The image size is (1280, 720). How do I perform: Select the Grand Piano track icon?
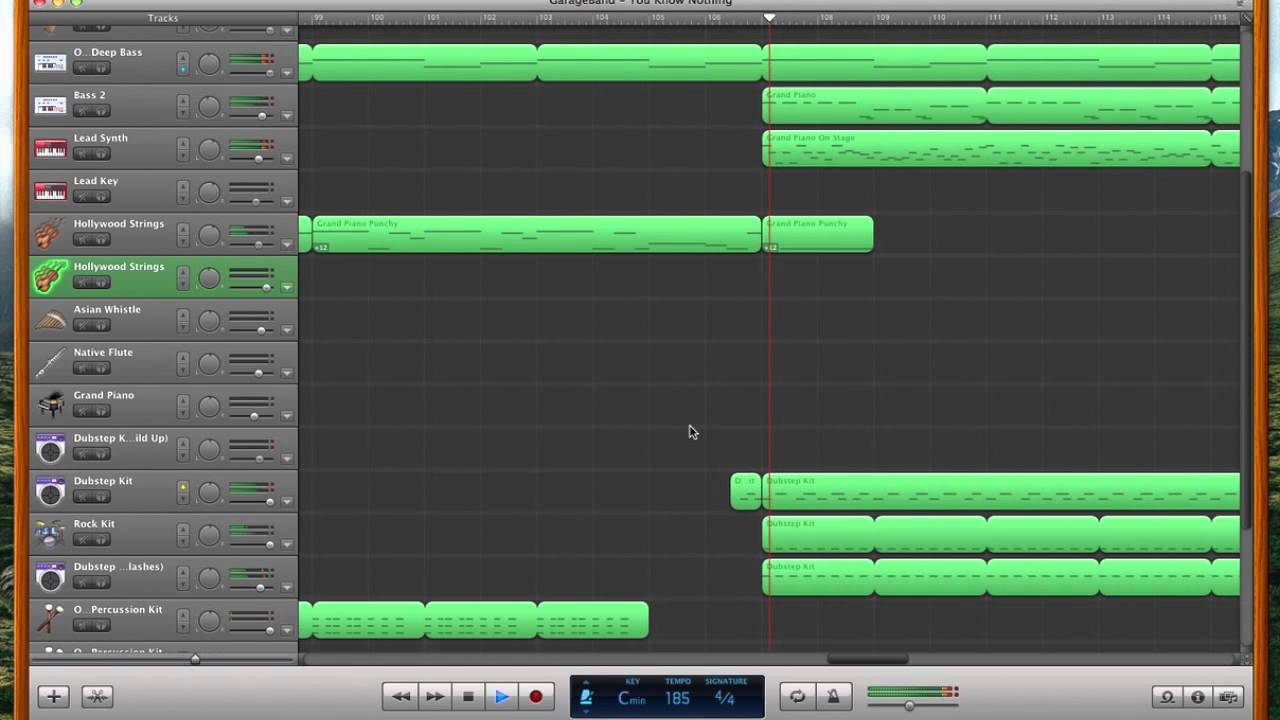click(50, 406)
